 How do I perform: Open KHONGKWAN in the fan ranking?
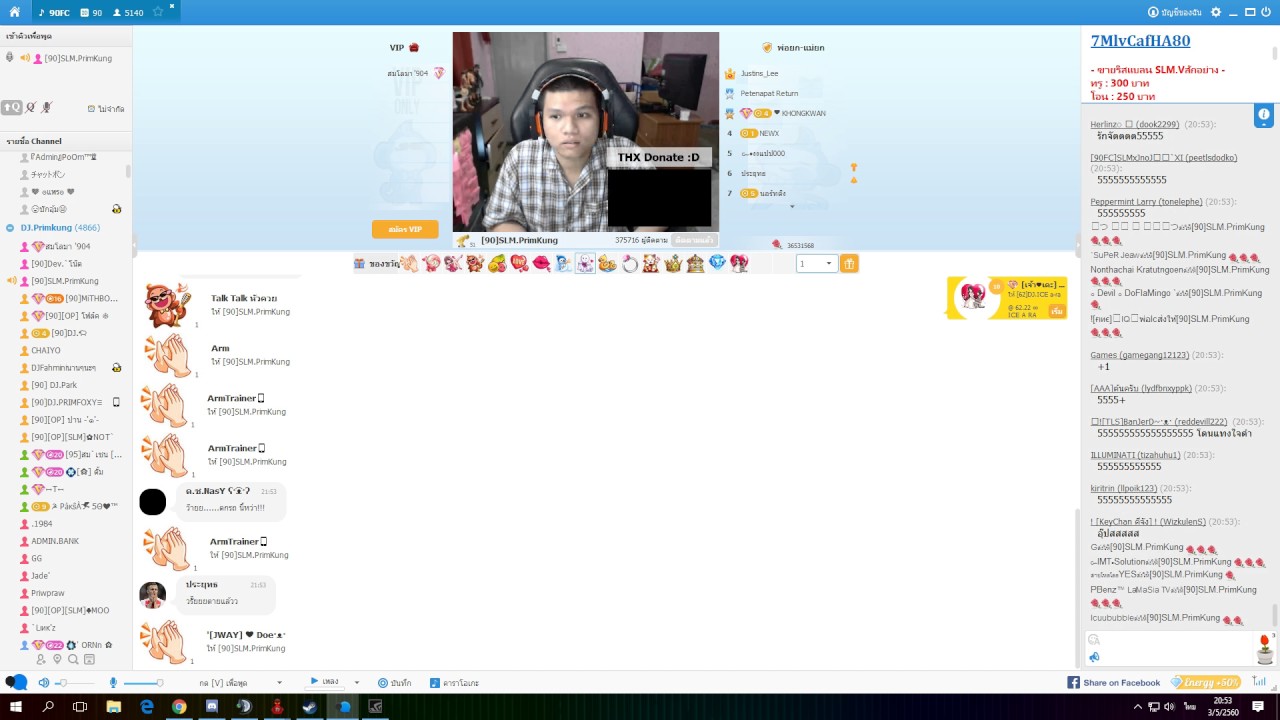[803, 113]
